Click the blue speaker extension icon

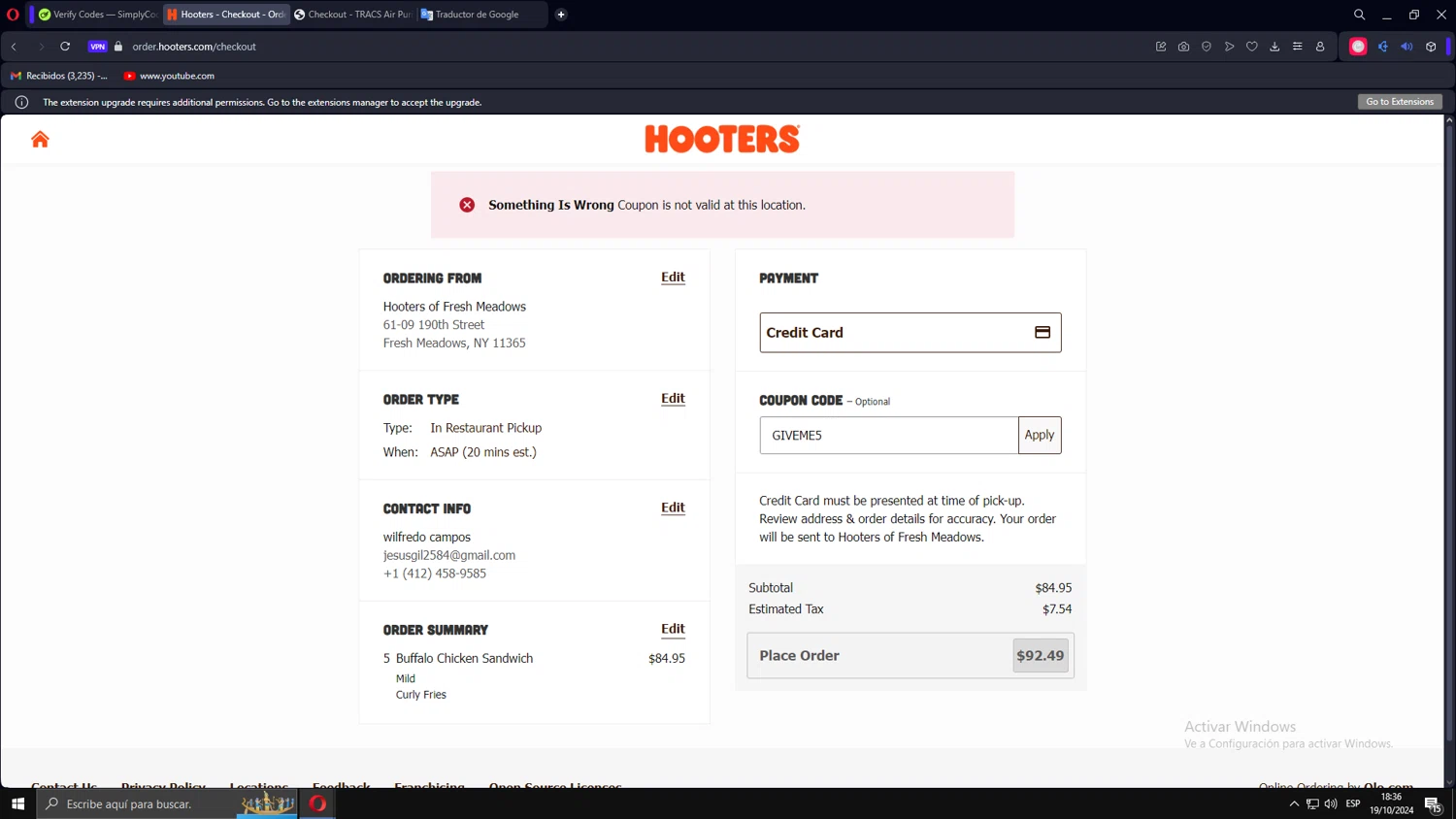(1406, 47)
